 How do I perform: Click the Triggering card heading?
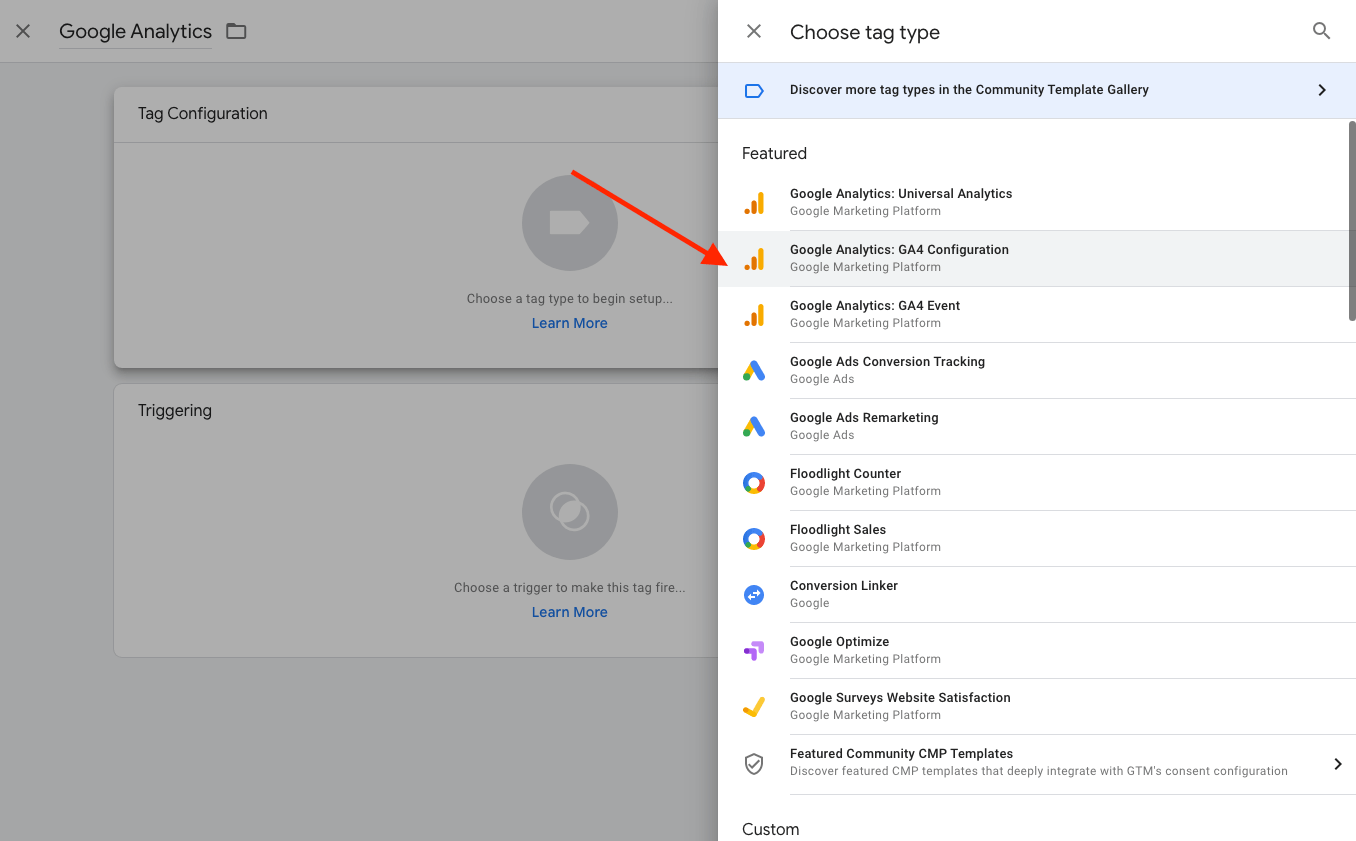175,411
